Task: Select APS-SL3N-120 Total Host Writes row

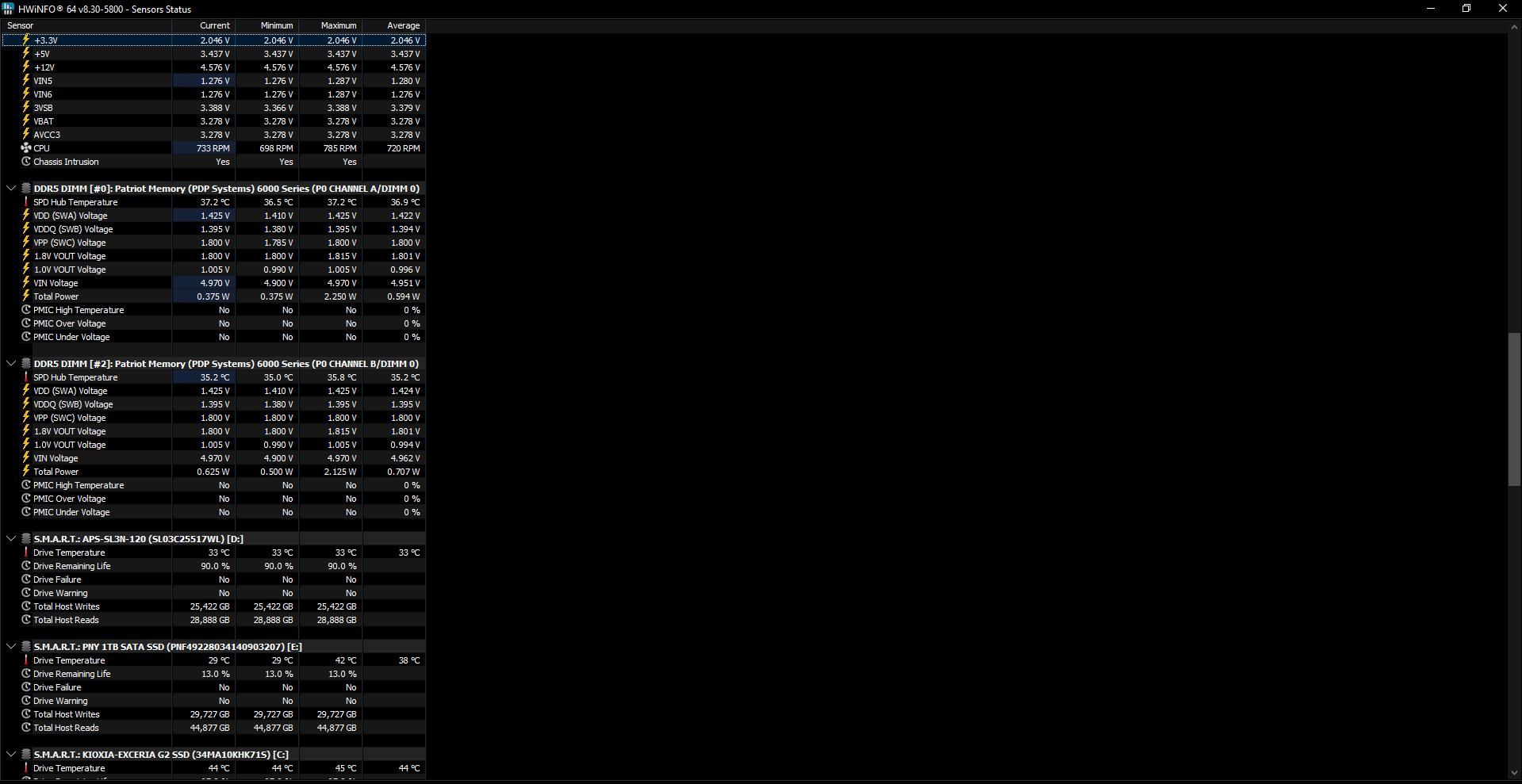Action: [213, 606]
